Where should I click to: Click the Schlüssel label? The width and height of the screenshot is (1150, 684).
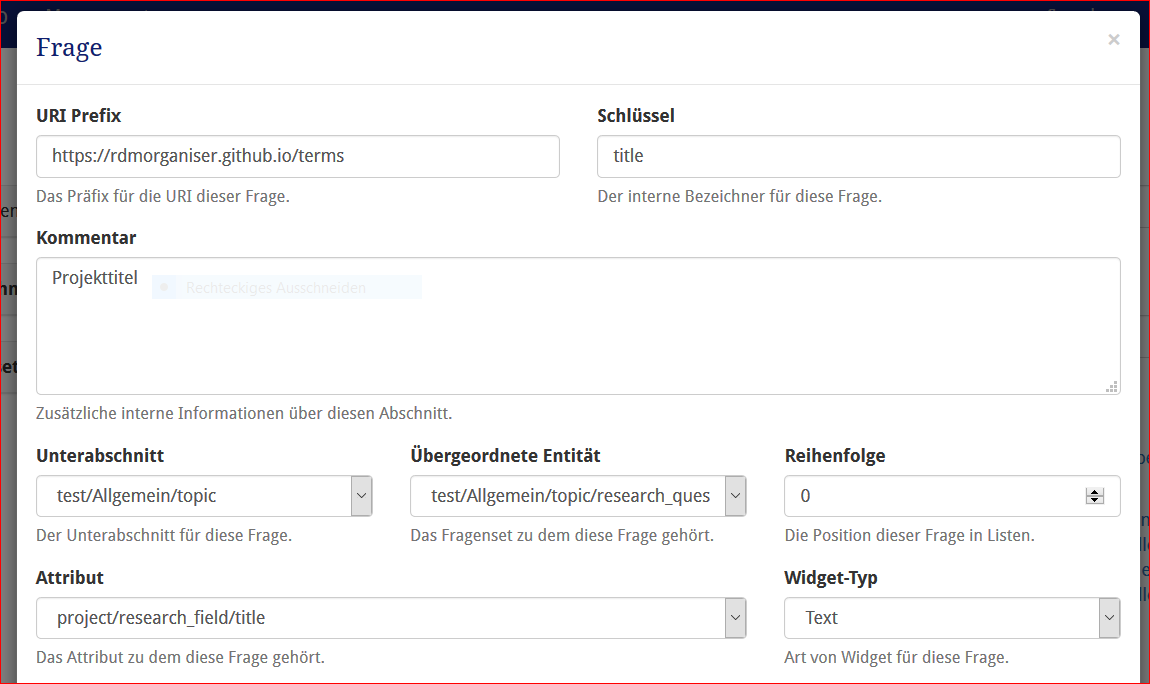coord(636,116)
